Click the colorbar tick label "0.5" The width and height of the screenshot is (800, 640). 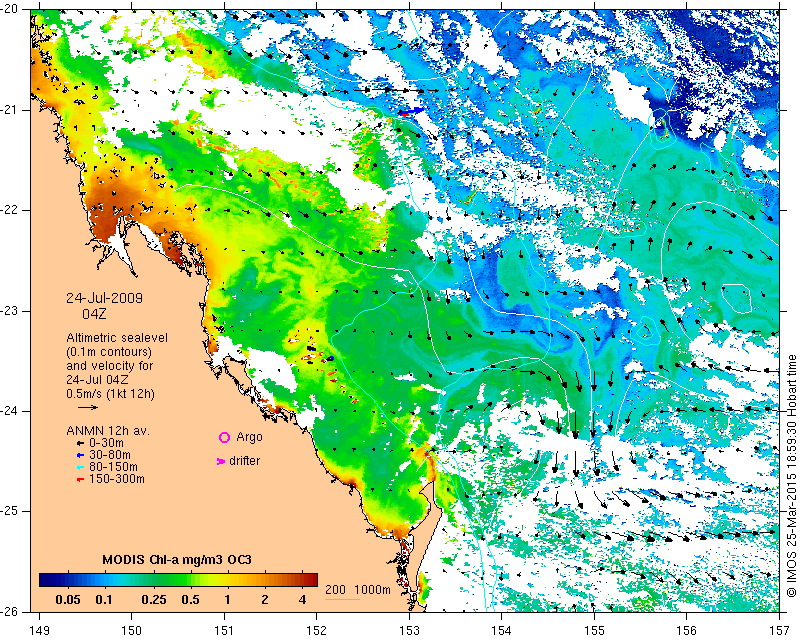coord(190,600)
